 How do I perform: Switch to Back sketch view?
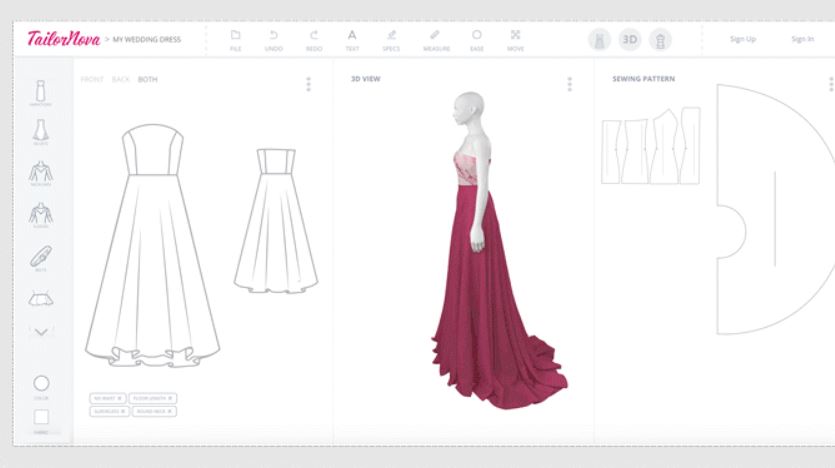coord(121,79)
